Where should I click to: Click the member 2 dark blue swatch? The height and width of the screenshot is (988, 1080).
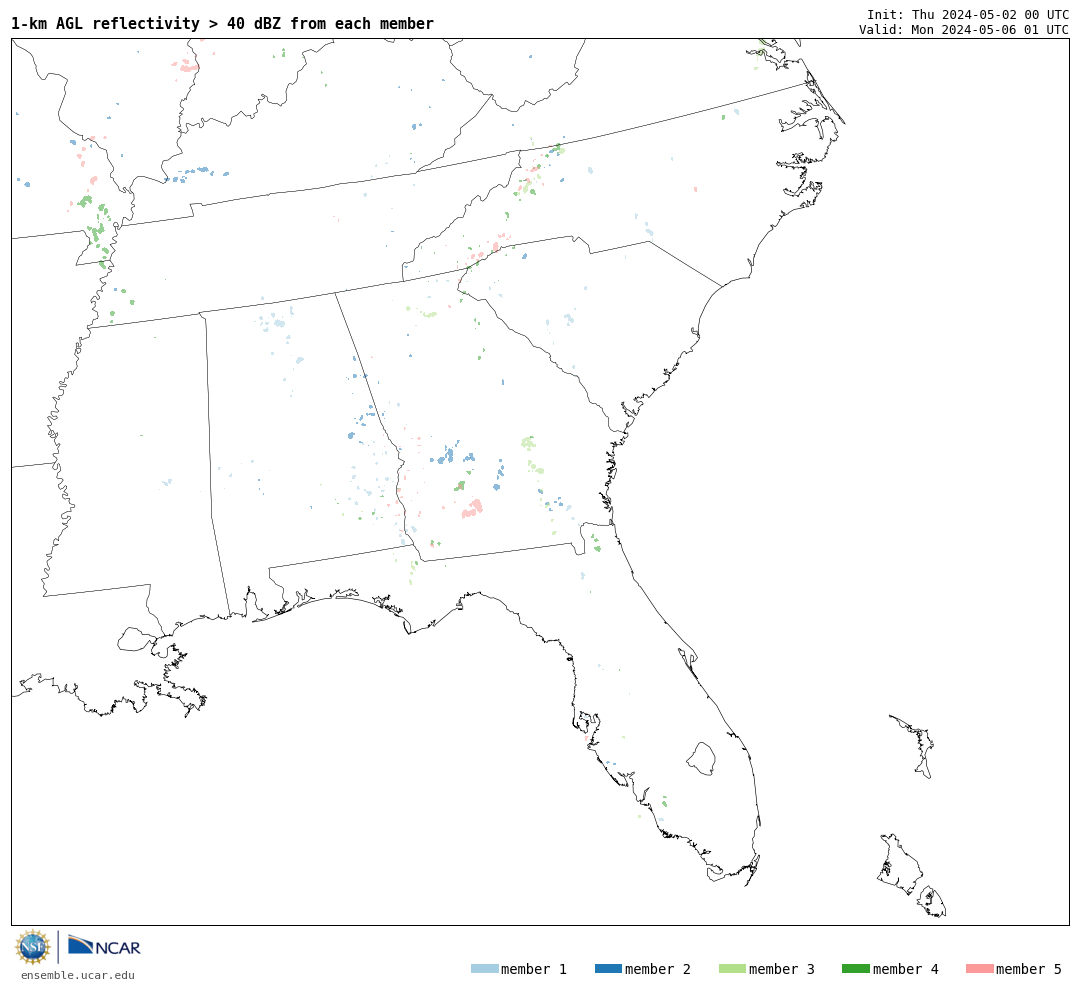[x=608, y=969]
